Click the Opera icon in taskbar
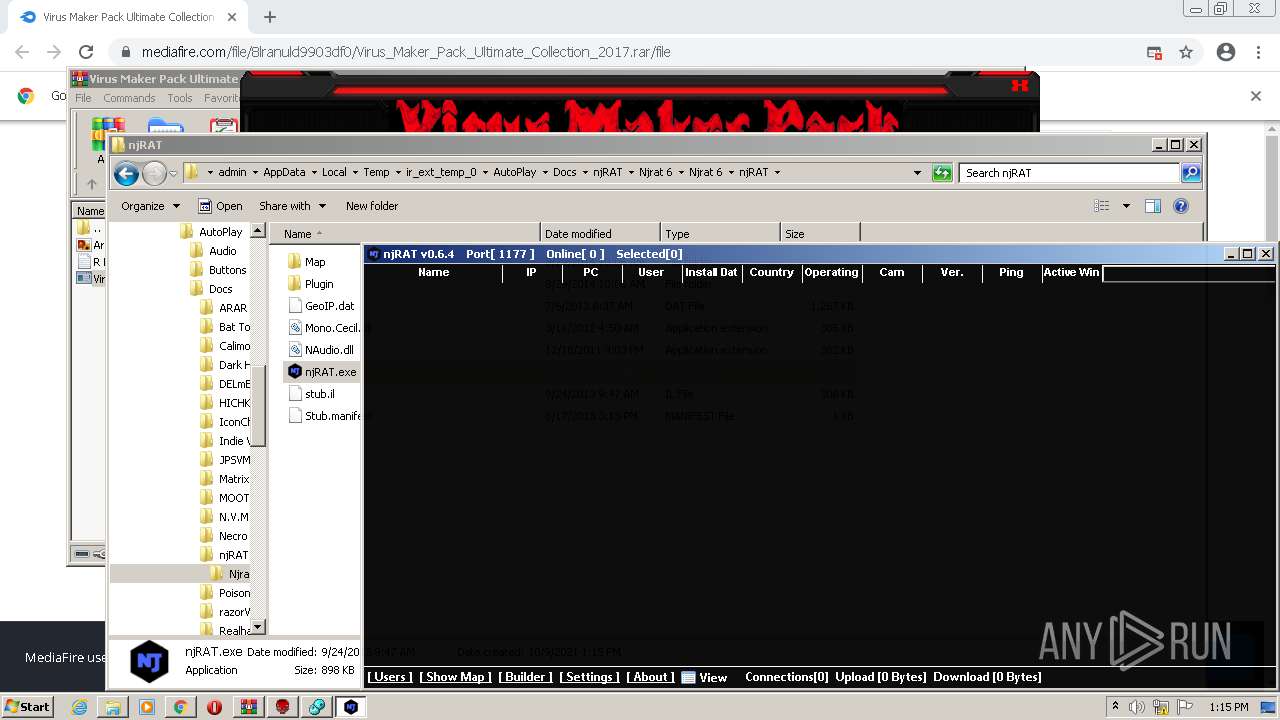The height and width of the screenshot is (720, 1280). point(214,707)
